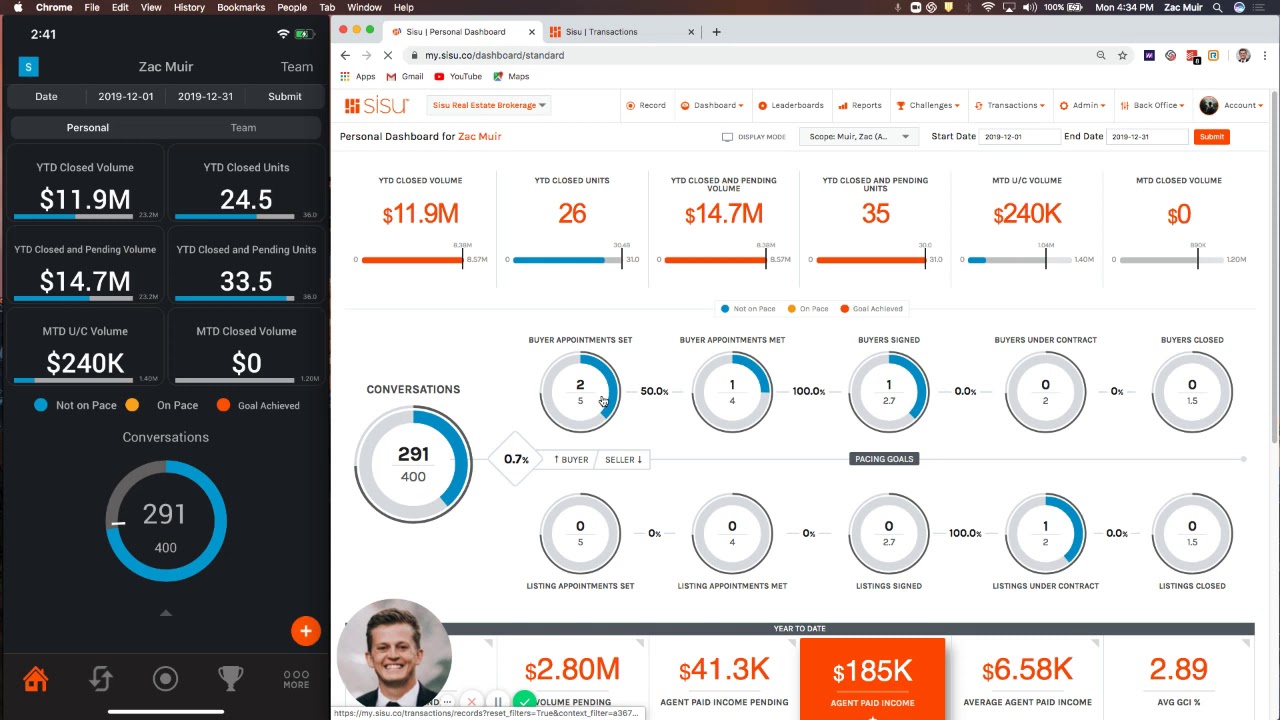Open the Maps bookmark
Screen dimensions: 1280x720
511,76
